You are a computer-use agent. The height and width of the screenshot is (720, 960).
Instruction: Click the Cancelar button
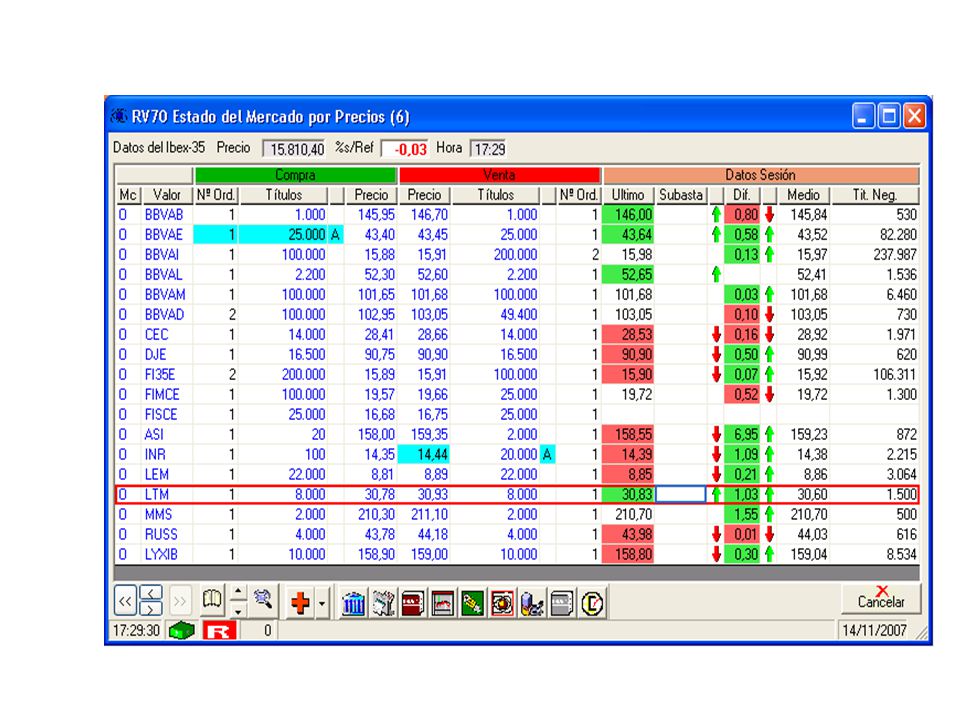(881, 598)
